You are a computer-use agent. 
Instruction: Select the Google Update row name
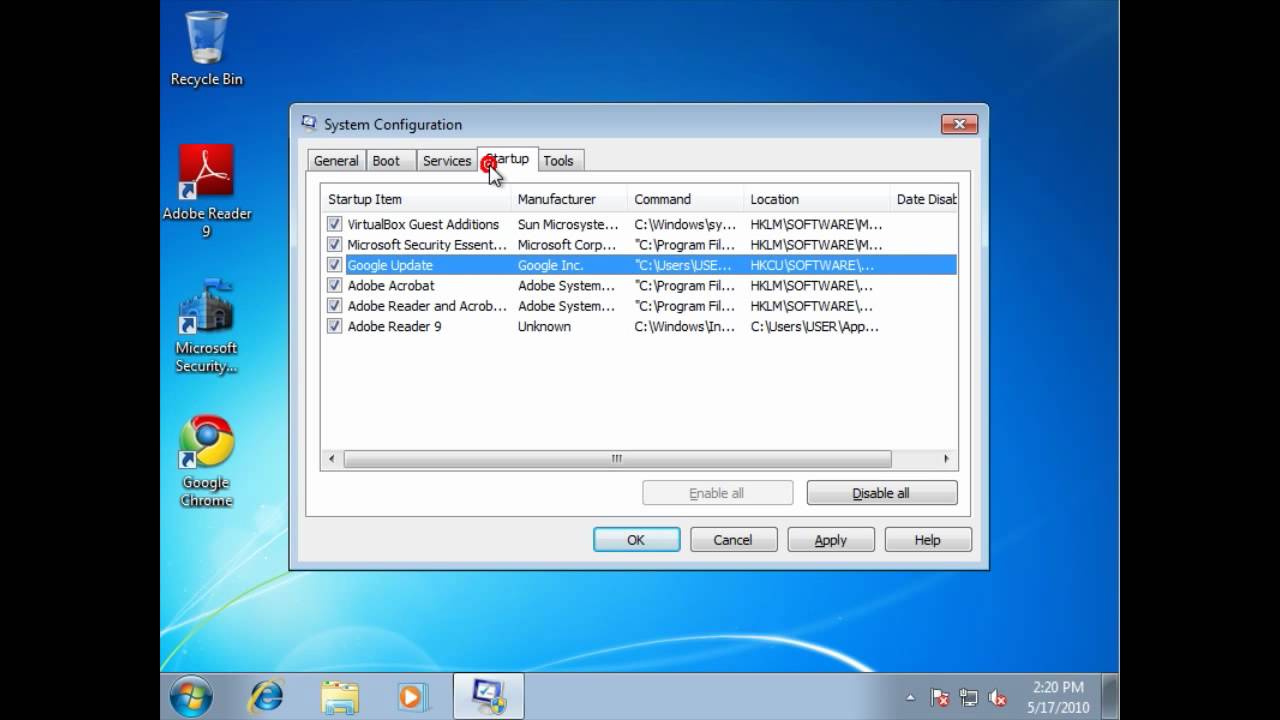point(390,265)
